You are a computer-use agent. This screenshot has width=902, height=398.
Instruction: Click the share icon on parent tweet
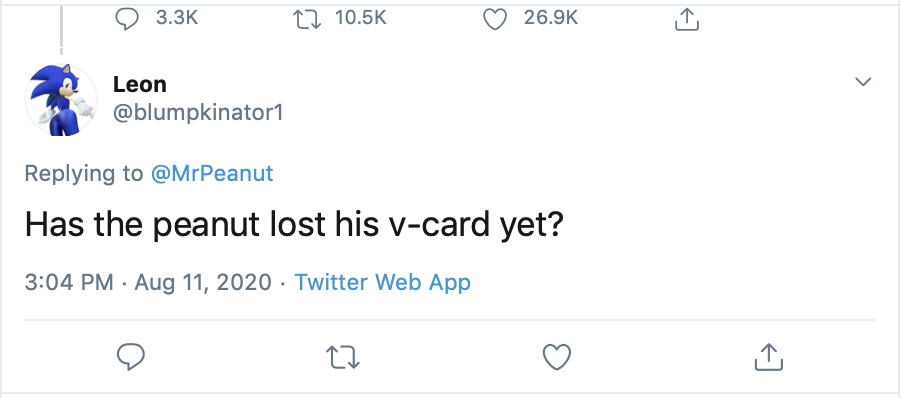point(686,20)
